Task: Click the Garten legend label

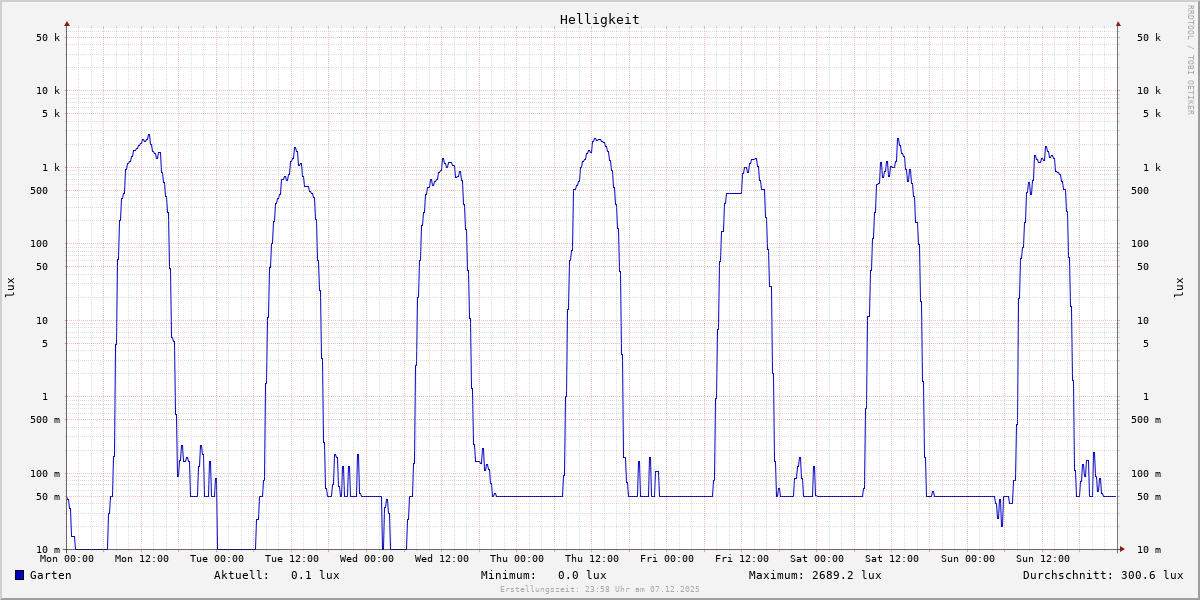Action: tap(50, 575)
